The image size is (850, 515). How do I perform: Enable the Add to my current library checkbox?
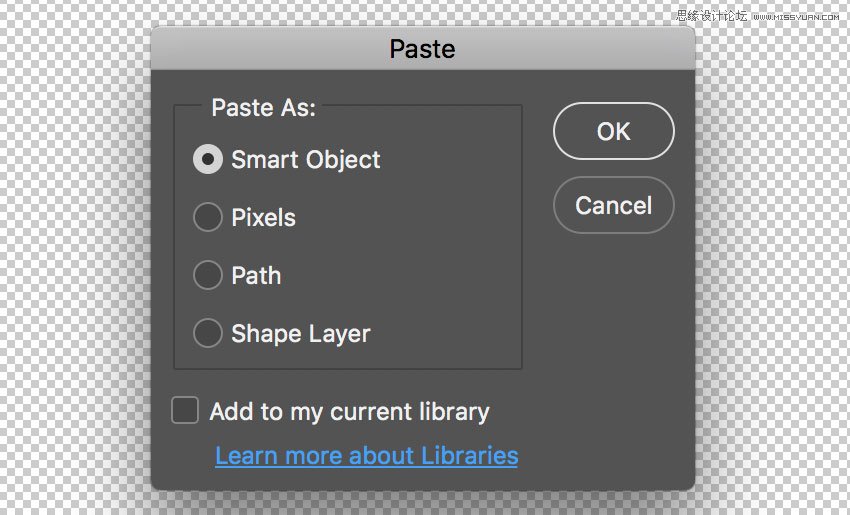pyautogui.click(x=185, y=410)
